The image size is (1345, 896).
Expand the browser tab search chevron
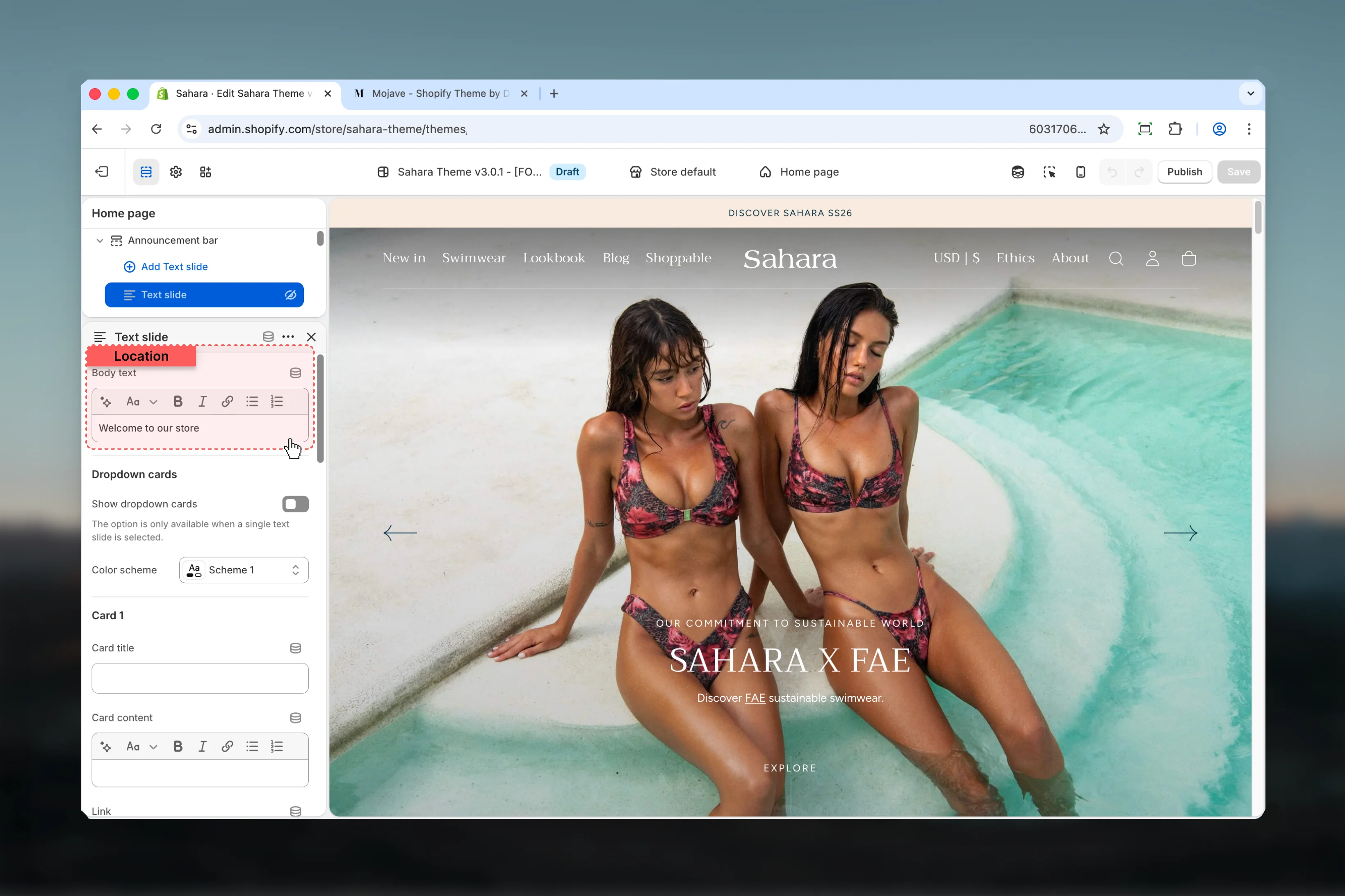pos(1251,94)
